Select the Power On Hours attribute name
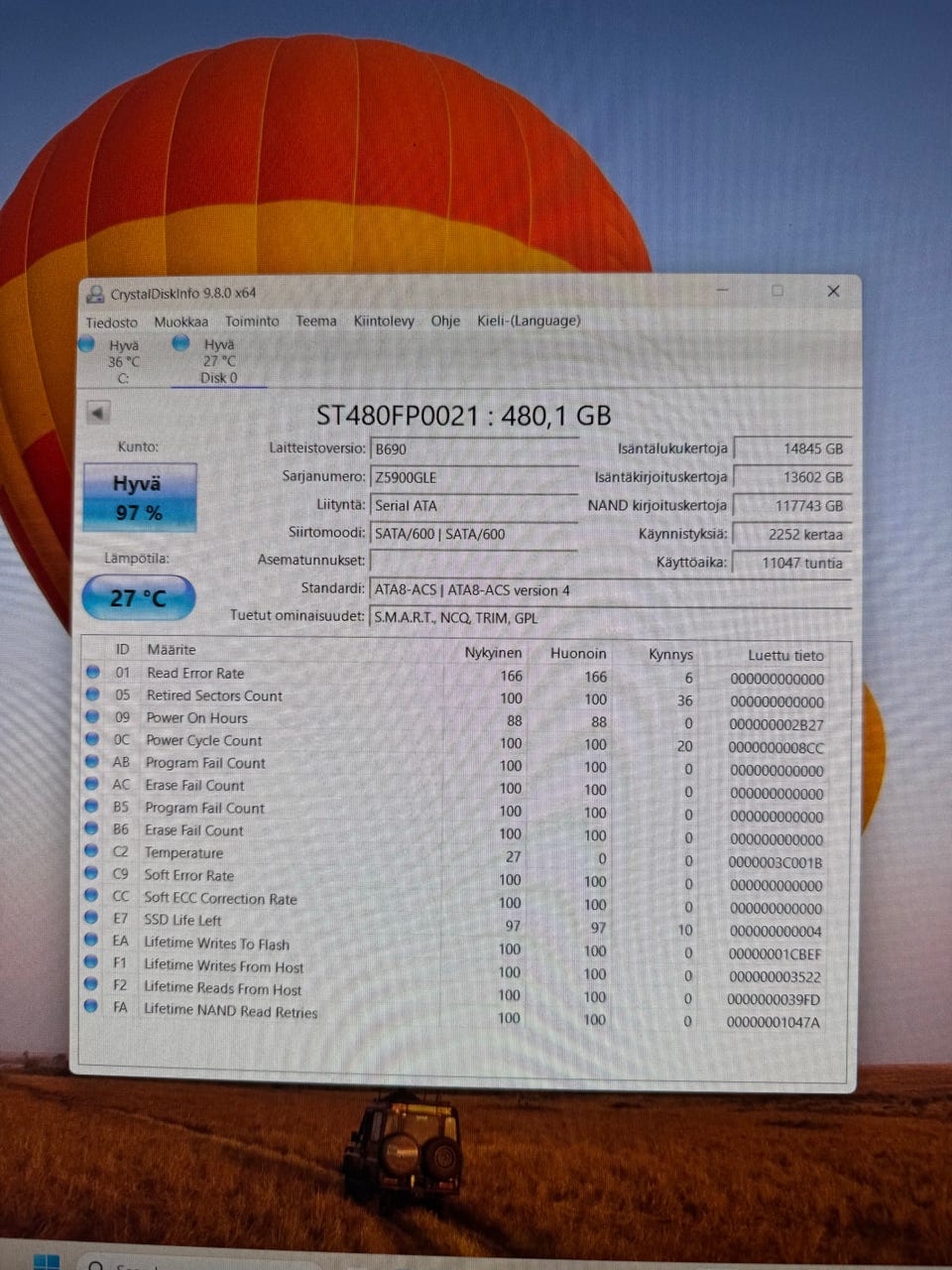 196,717
